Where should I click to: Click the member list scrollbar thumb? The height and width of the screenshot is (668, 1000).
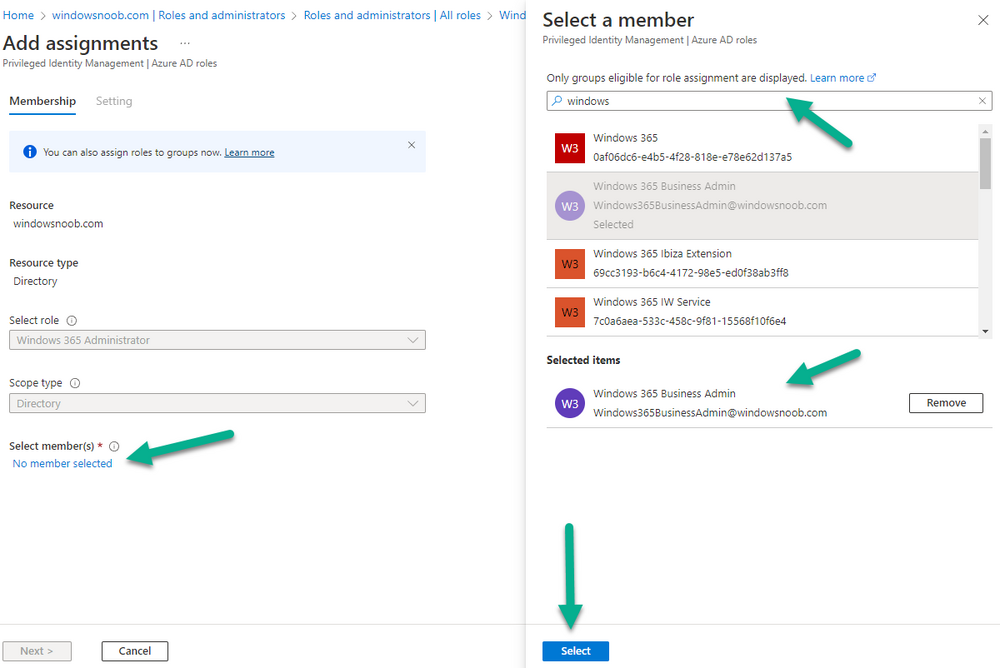coord(985,163)
